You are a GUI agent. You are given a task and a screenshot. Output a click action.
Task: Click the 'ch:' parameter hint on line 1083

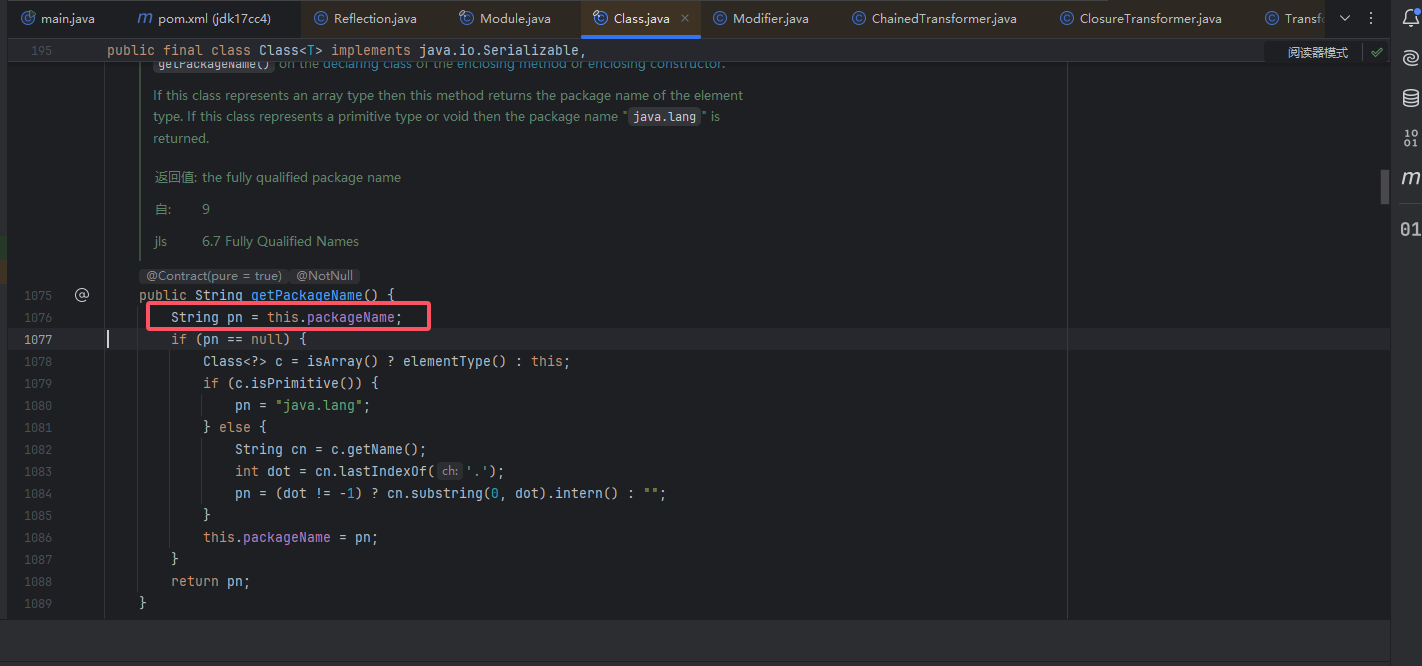(x=450, y=471)
